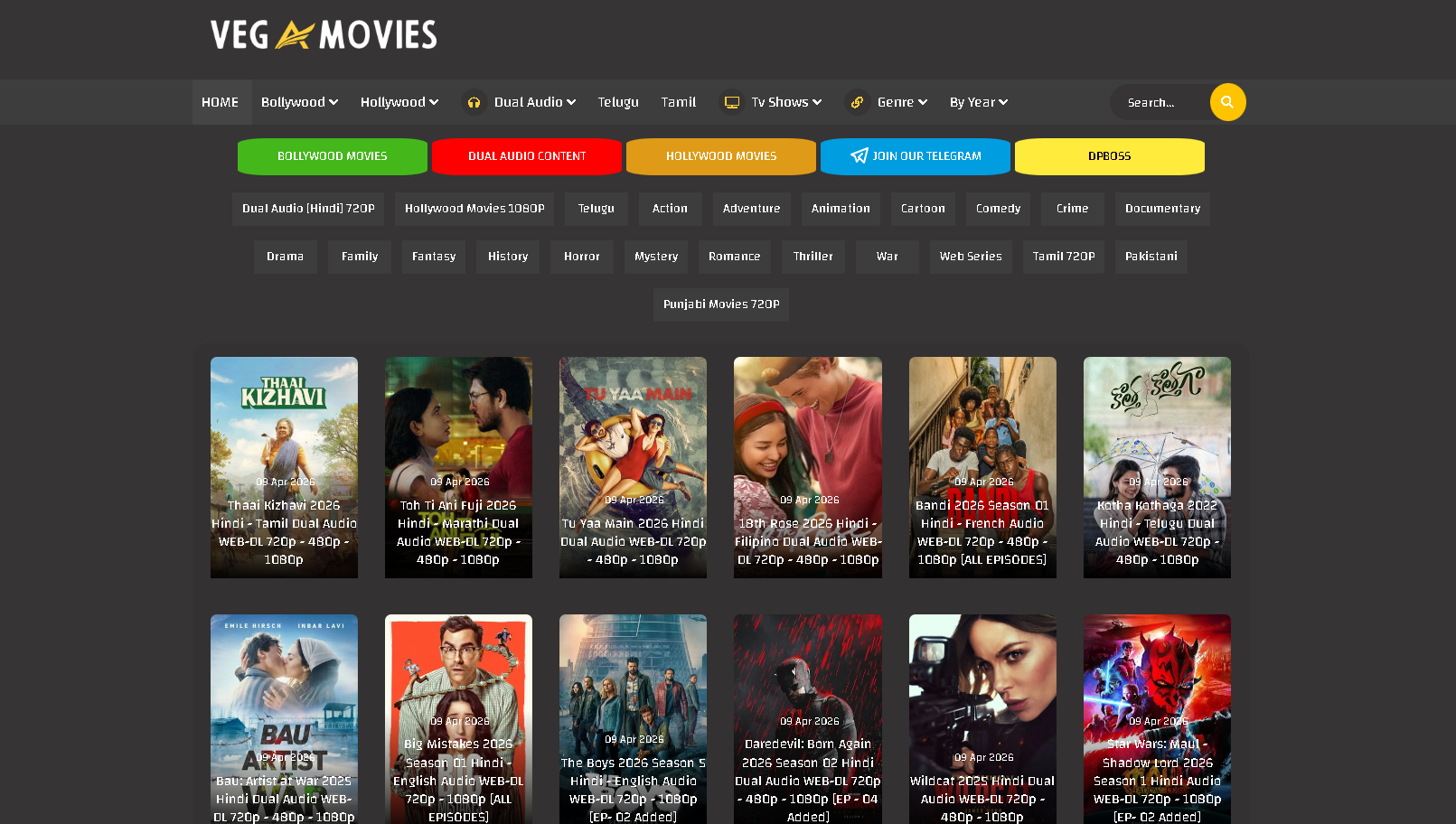Click the monitor icon beside Tv Shows

pyautogui.click(x=732, y=103)
